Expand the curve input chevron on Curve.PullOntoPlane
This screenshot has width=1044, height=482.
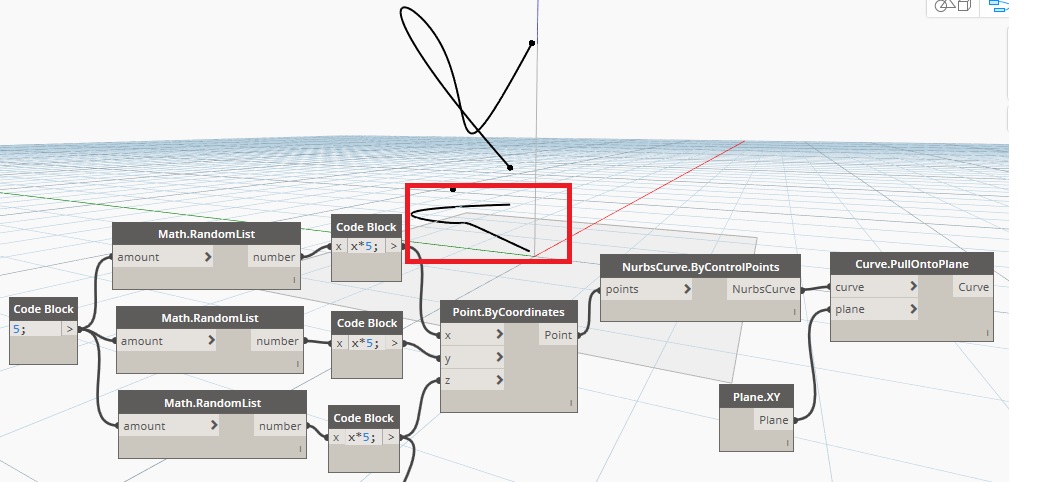(x=914, y=287)
